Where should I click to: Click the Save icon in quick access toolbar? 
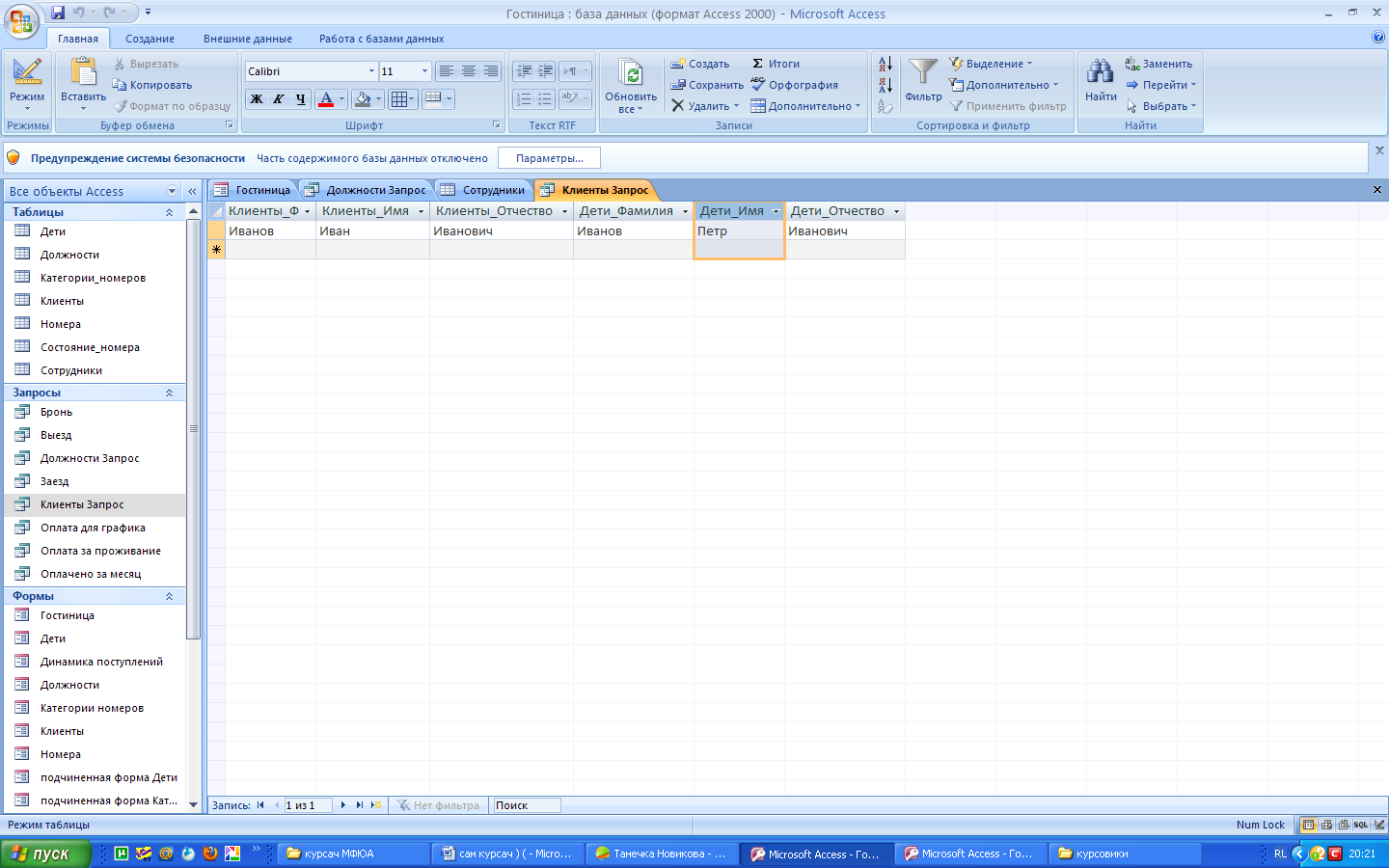tap(58, 13)
